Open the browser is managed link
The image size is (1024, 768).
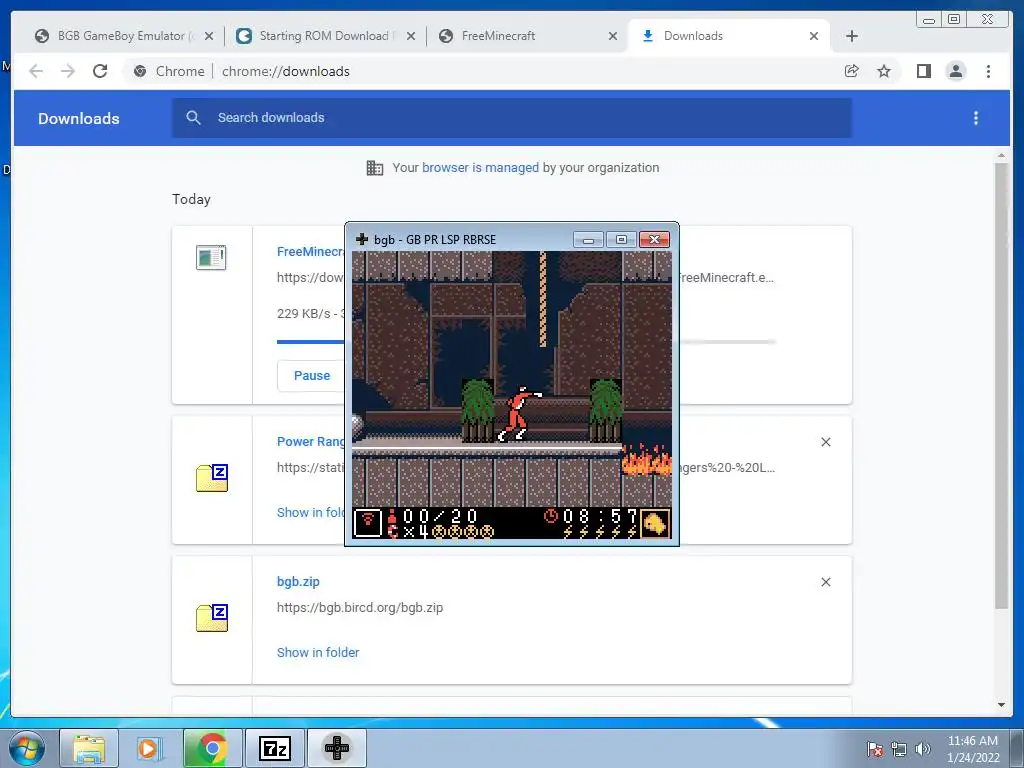click(480, 168)
